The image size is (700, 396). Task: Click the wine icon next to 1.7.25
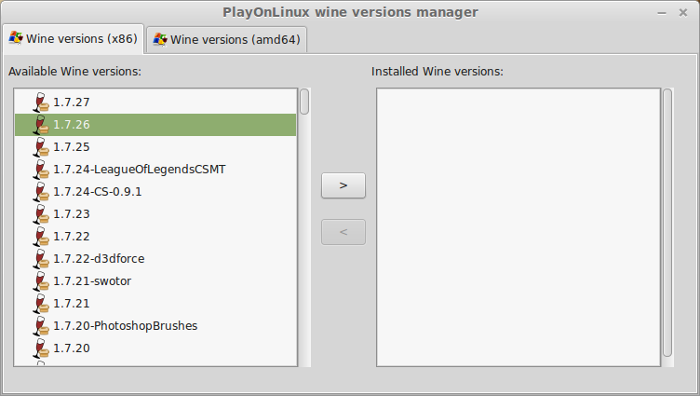point(41,147)
